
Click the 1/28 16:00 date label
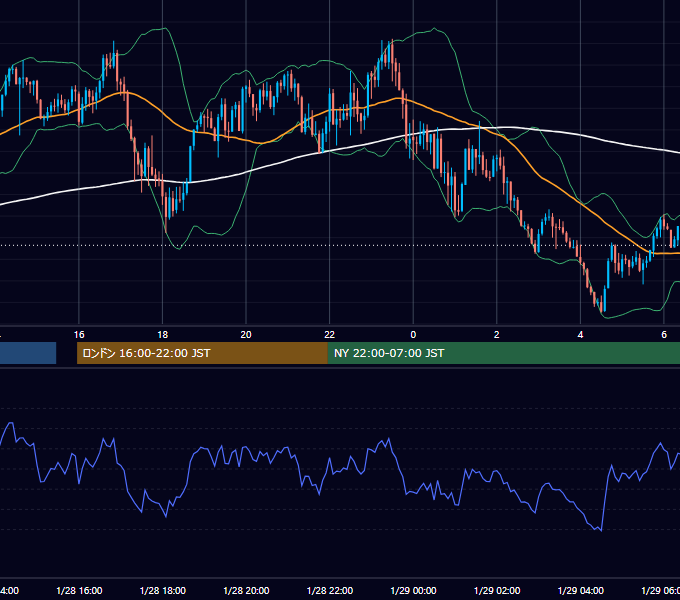tap(79, 590)
